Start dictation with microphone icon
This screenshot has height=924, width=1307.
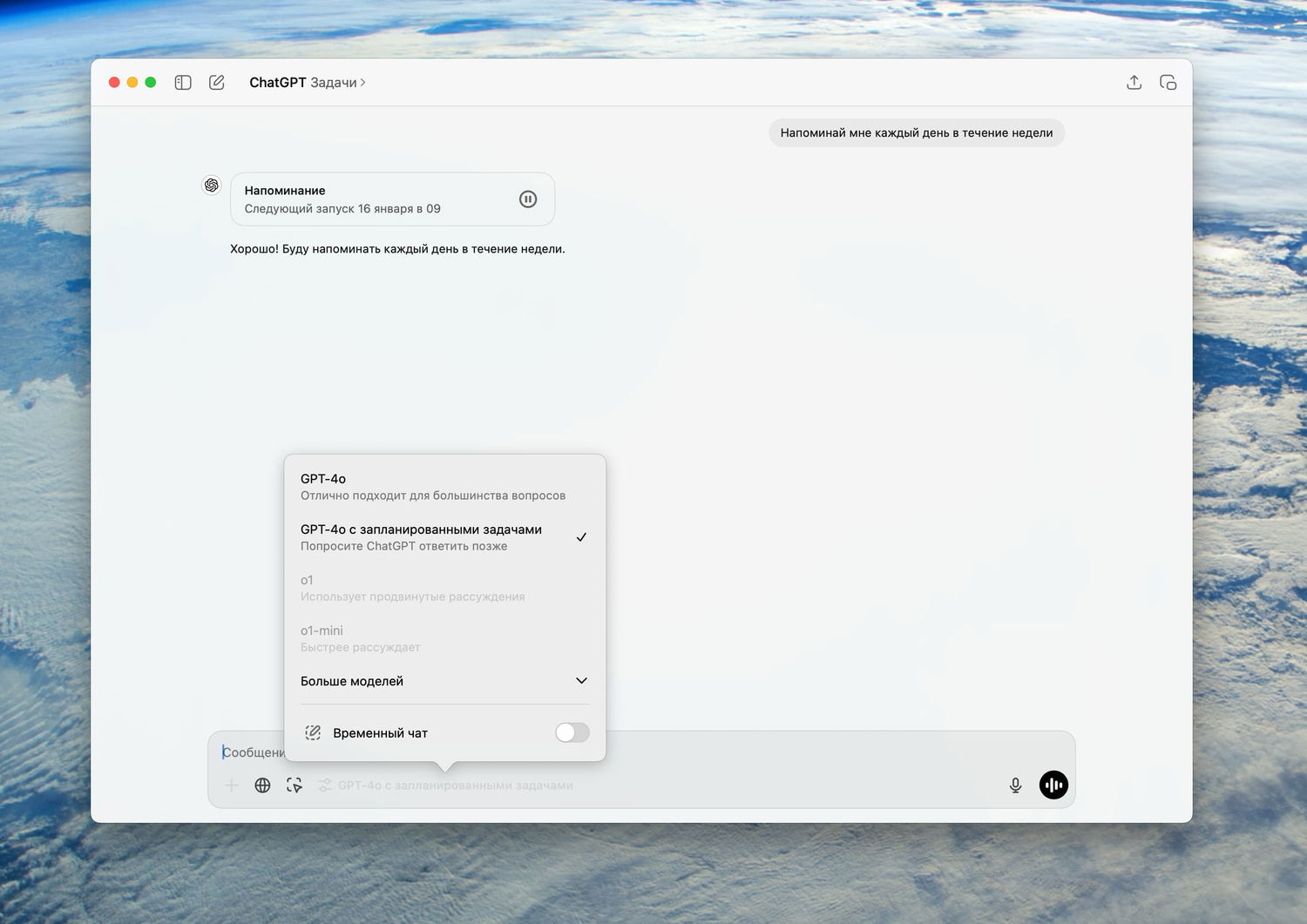point(1015,786)
